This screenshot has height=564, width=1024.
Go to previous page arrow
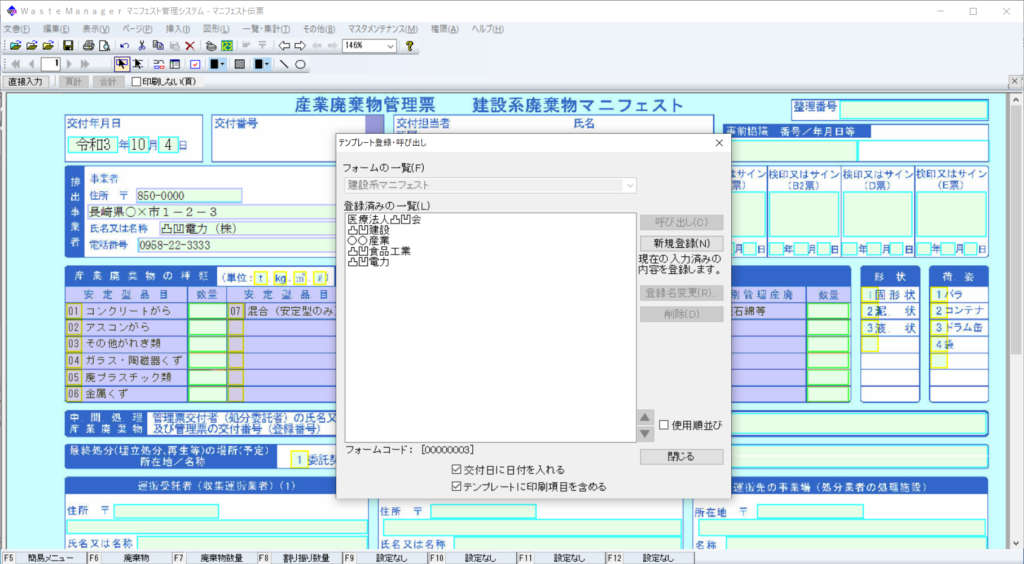pos(31,64)
